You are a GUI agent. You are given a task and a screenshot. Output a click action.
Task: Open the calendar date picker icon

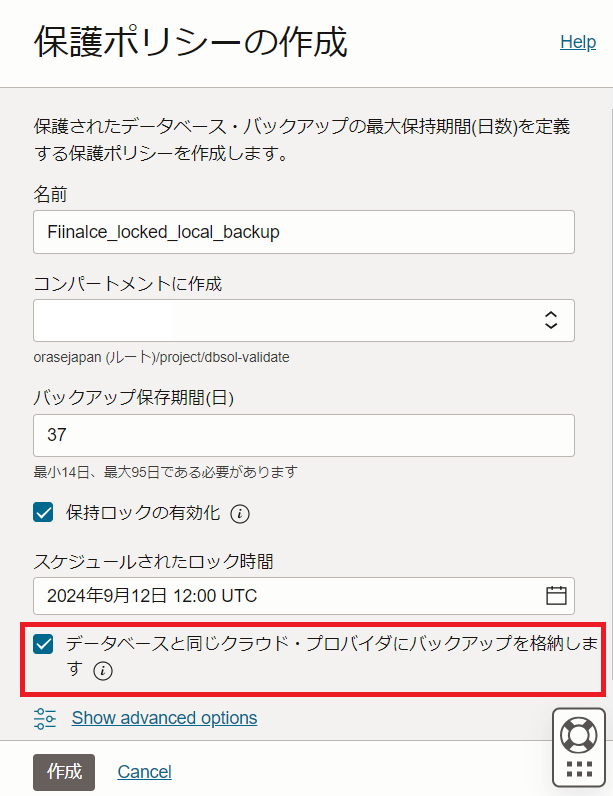point(556,596)
